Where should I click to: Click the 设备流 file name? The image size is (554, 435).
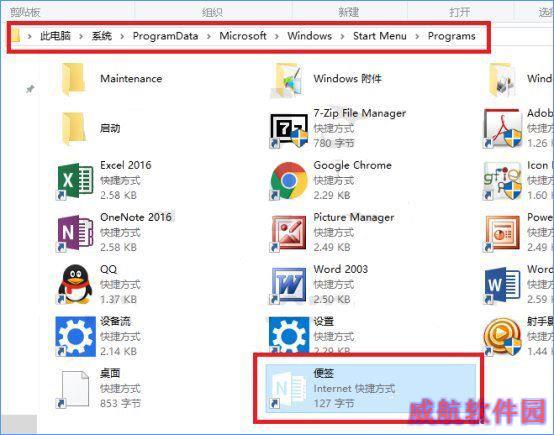tap(116, 321)
